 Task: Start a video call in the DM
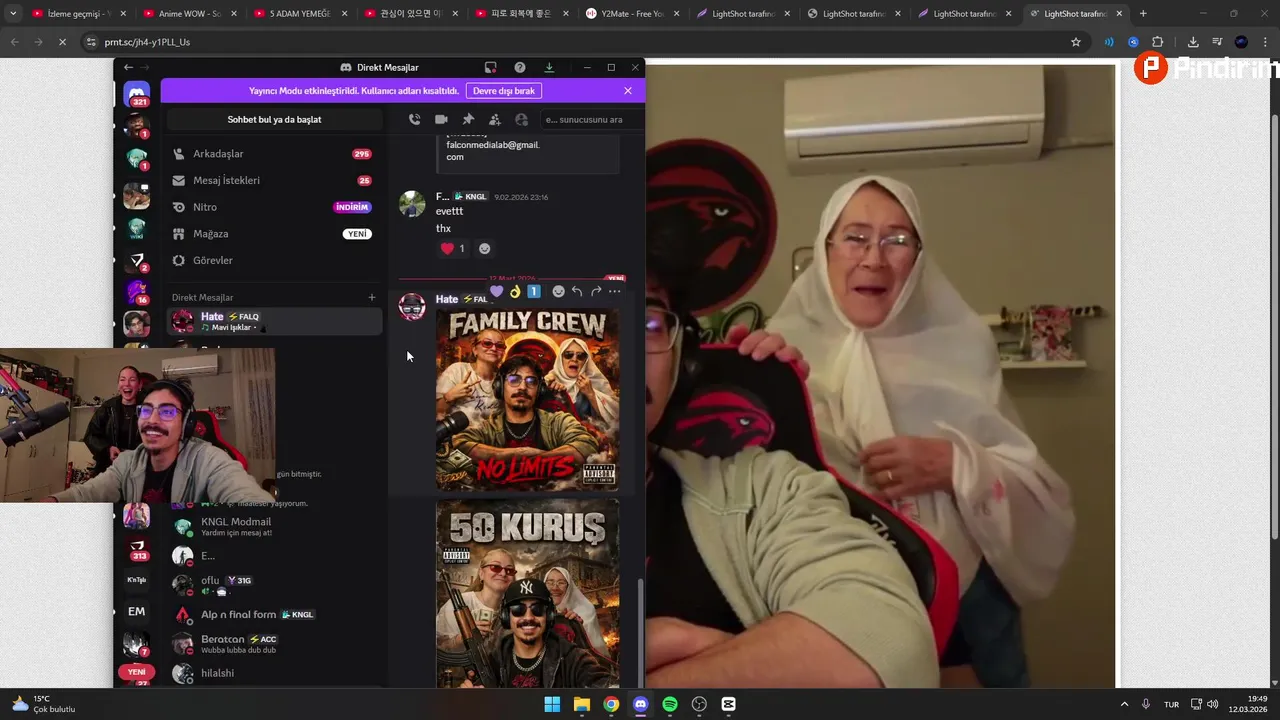tap(441, 119)
